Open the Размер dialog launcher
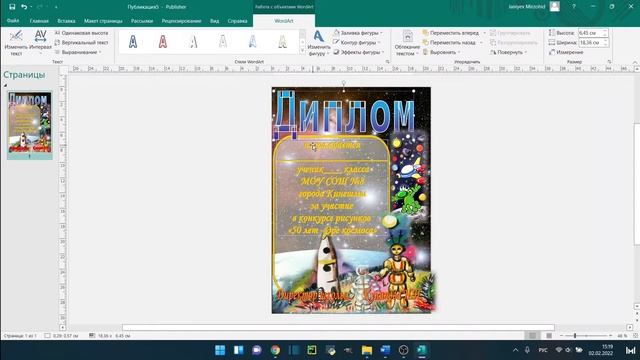The image size is (640, 360). tap(609, 62)
